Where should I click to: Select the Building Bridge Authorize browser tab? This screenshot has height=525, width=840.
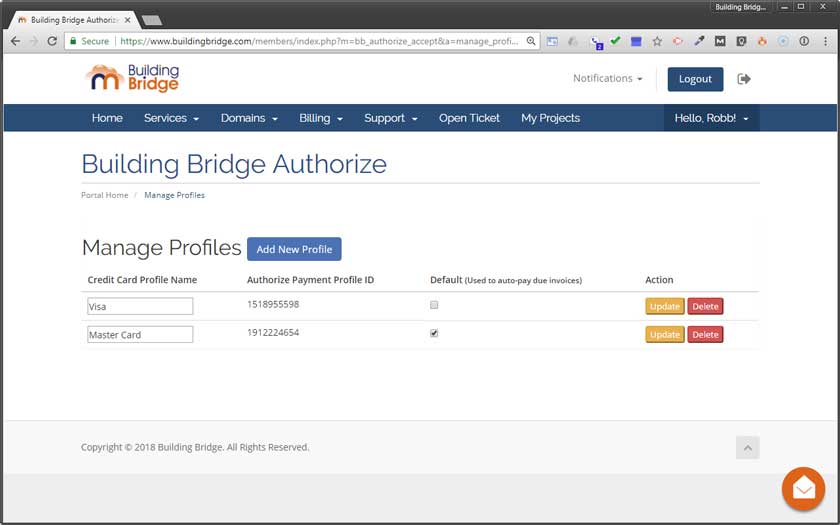(x=74, y=20)
